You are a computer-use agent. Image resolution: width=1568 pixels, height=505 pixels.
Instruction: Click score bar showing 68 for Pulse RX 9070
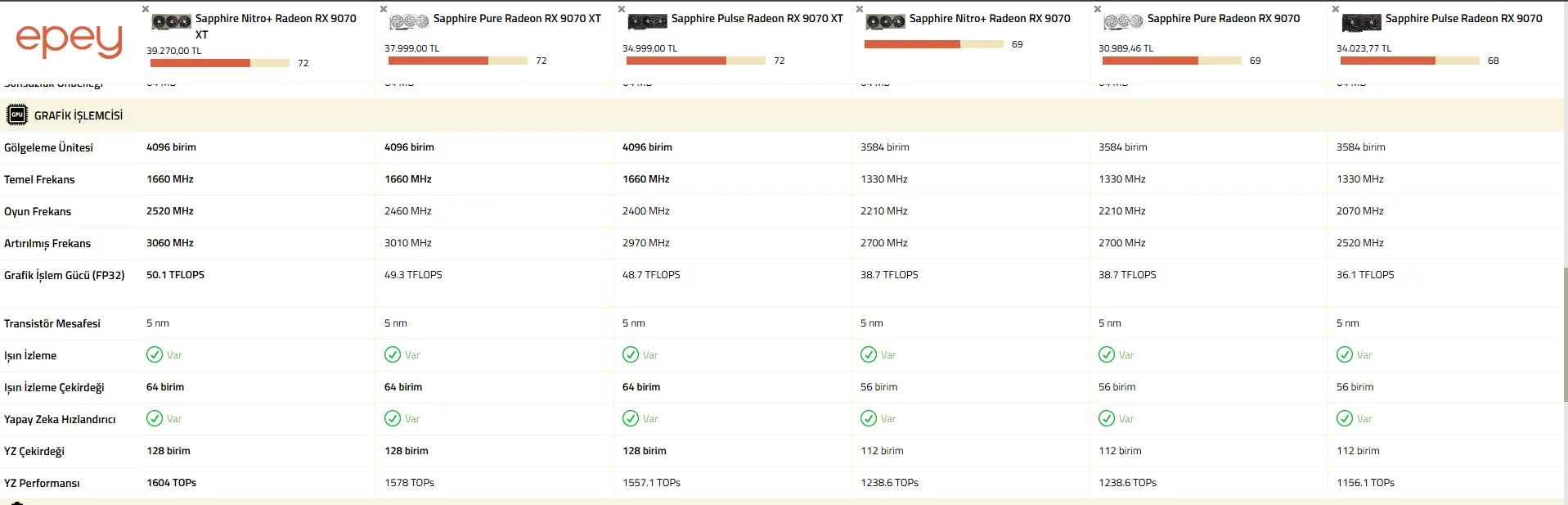[x=1408, y=61]
